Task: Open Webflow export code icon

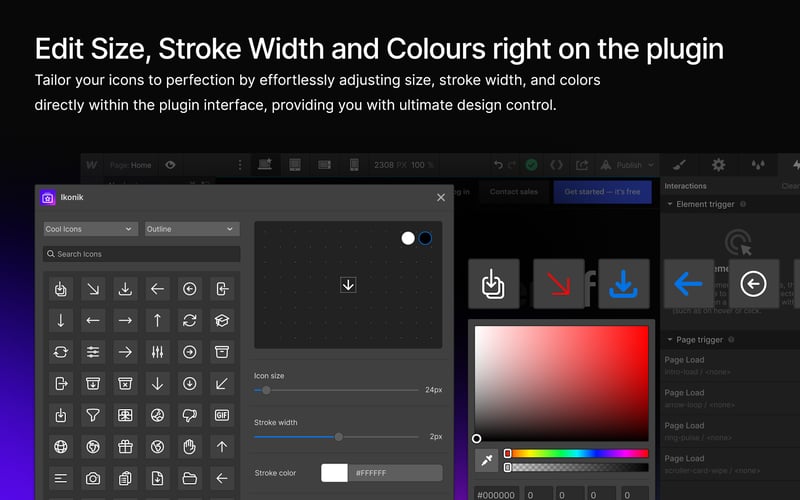Action: coord(557,165)
